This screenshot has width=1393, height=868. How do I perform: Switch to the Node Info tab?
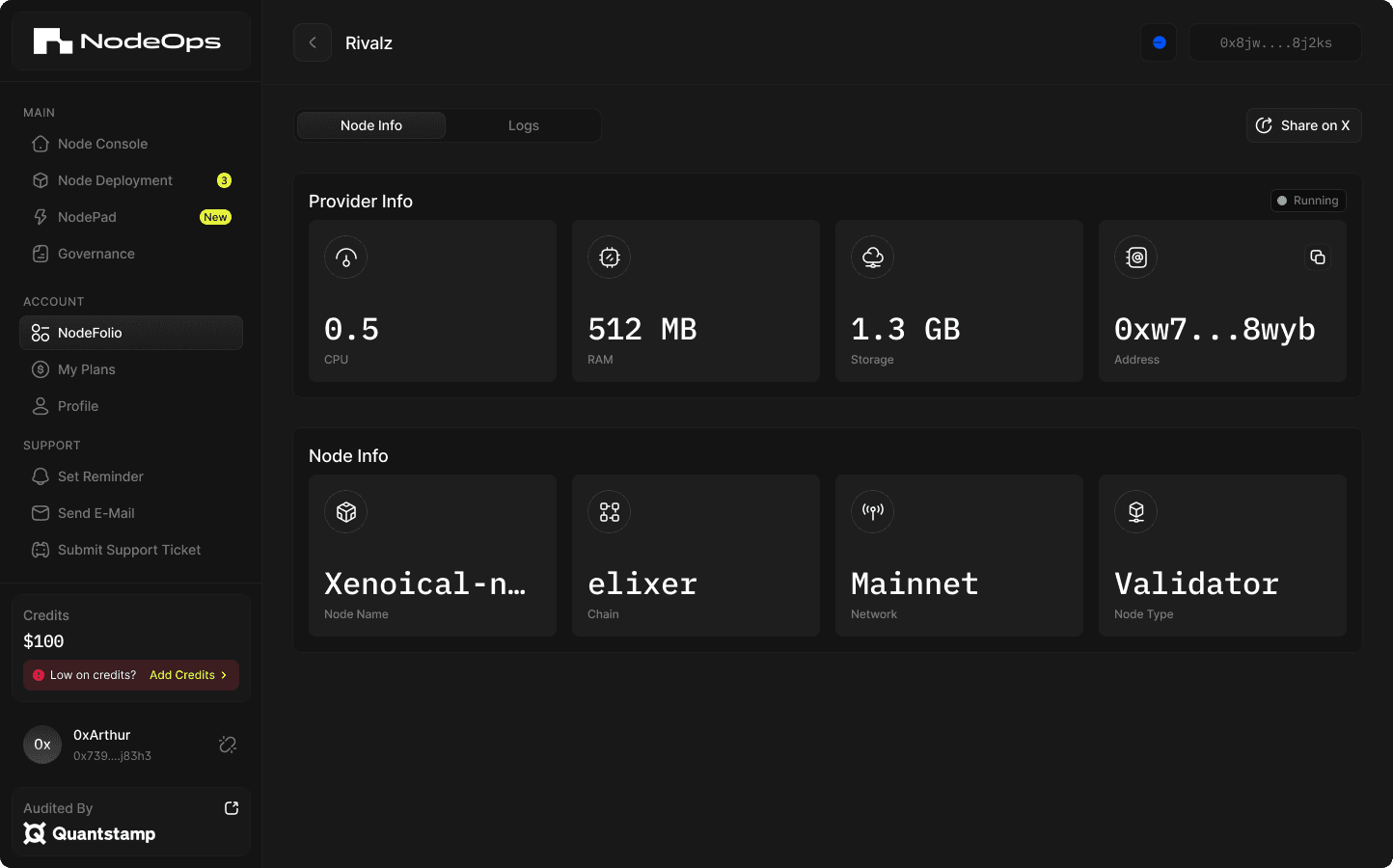click(x=371, y=125)
